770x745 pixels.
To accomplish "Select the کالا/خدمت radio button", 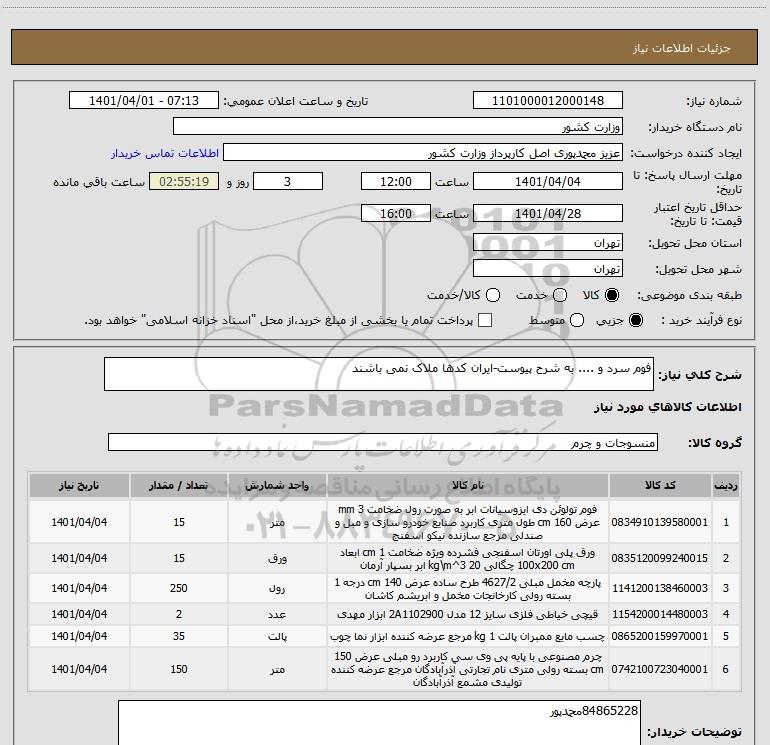I will tap(493, 295).
